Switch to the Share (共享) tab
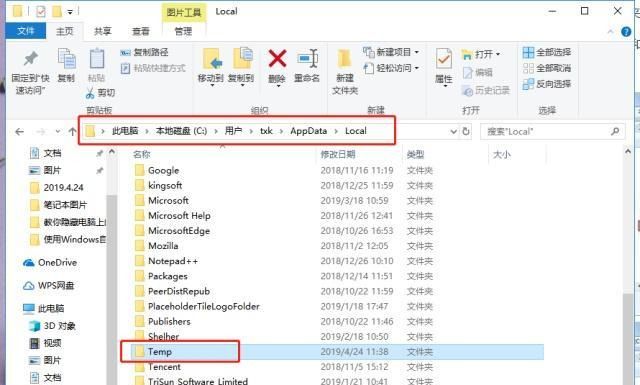Screen dimensions: 640x385 point(102,31)
